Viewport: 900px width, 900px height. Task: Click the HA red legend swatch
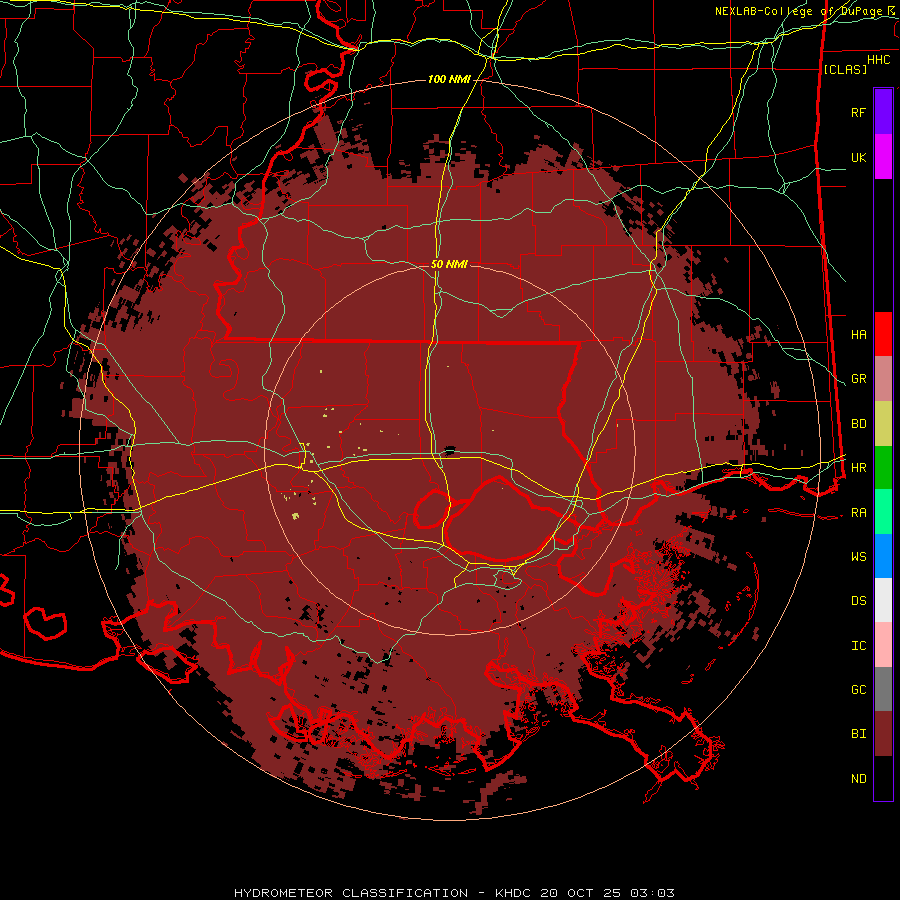[x=883, y=334]
